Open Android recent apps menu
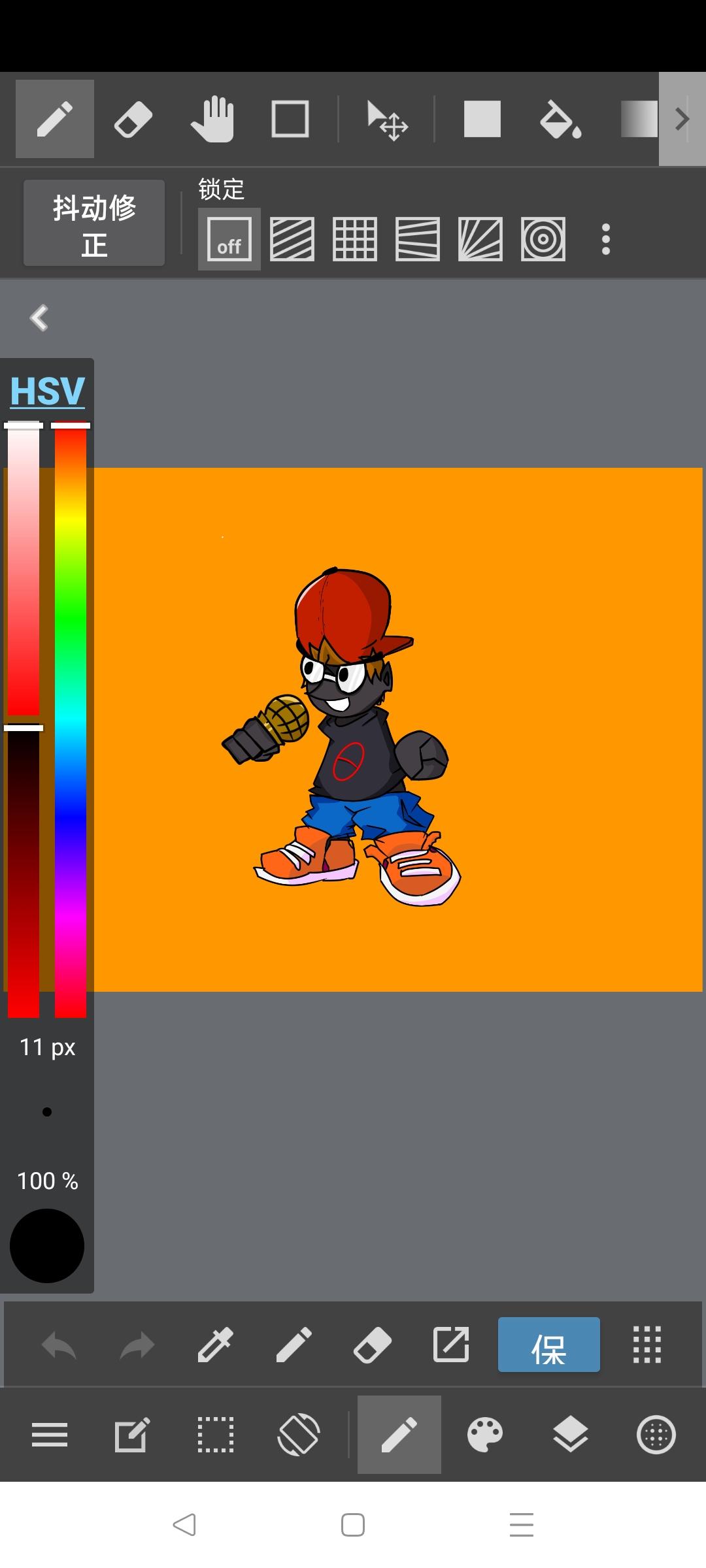 (x=522, y=1525)
